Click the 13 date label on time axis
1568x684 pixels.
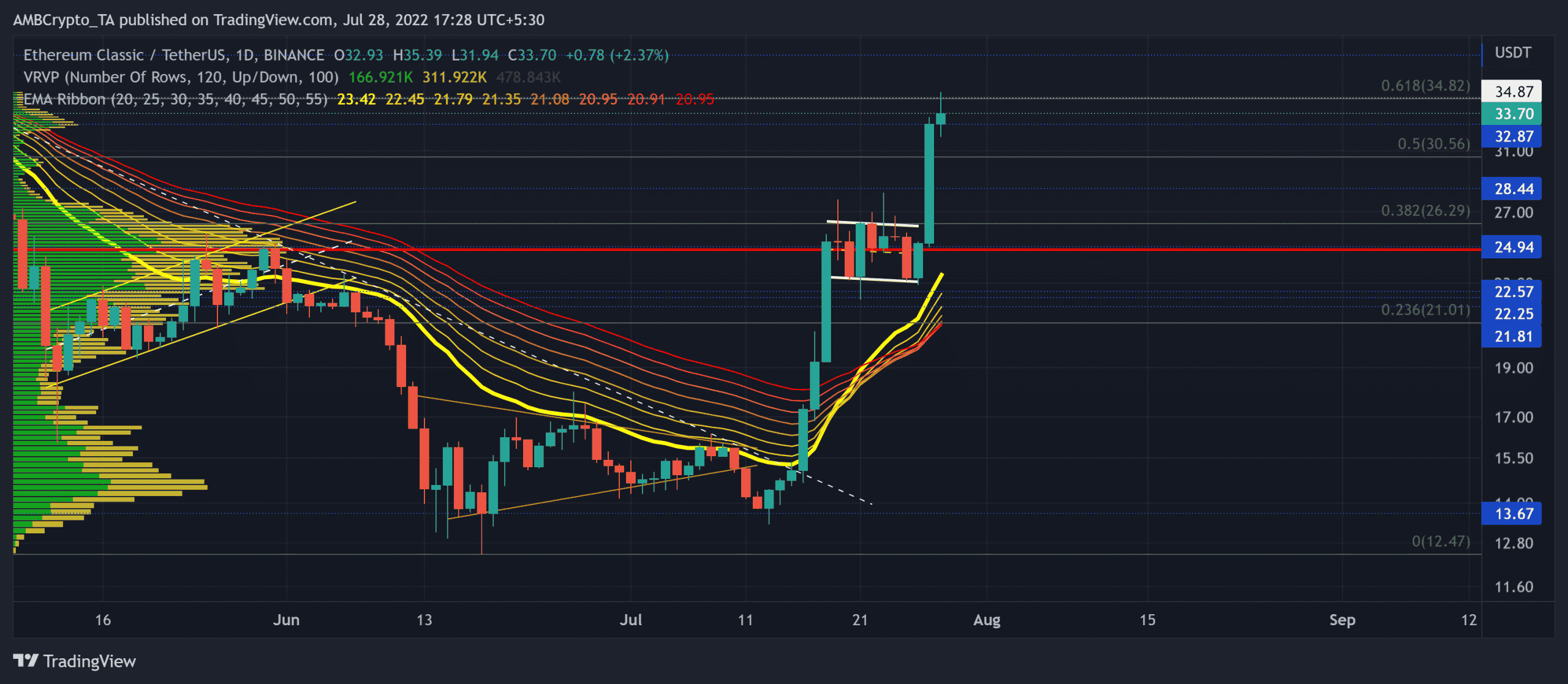coord(424,620)
